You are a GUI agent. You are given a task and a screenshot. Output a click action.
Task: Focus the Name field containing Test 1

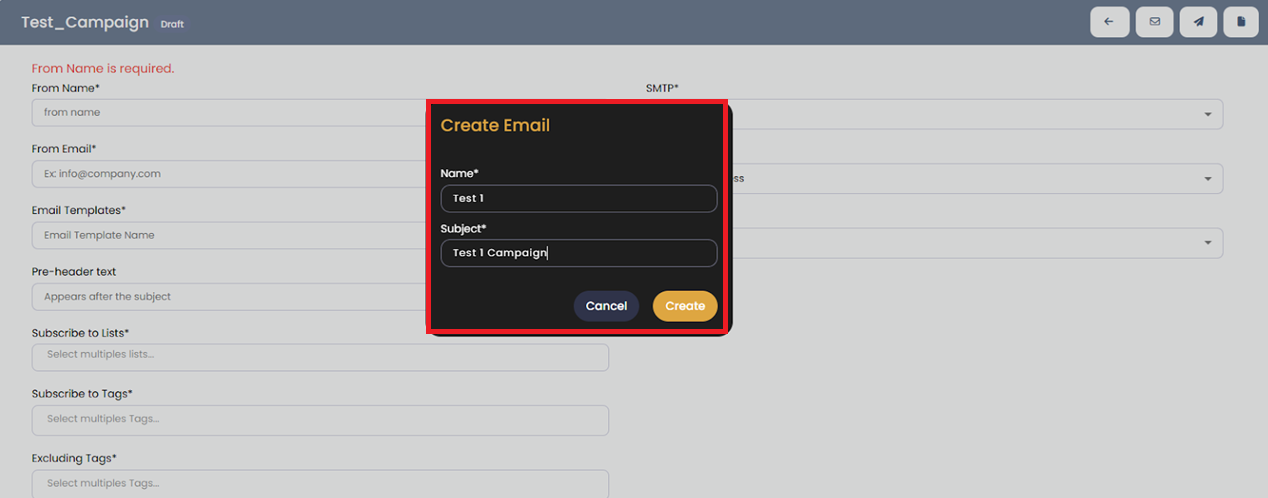tap(578, 198)
